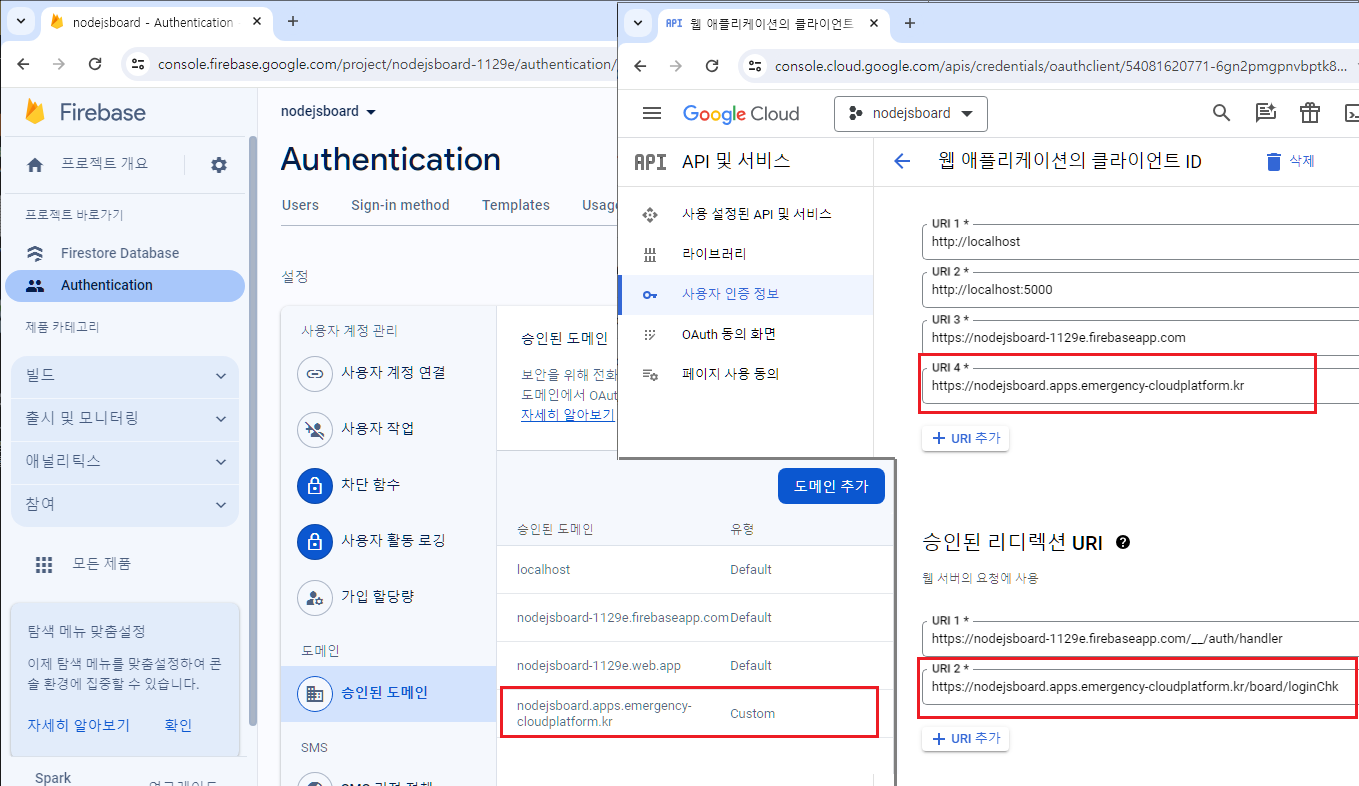Image resolution: width=1359 pixels, height=786 pixels.
Task: Open OAuth 동의 화면 page
Action: [746, 334]
